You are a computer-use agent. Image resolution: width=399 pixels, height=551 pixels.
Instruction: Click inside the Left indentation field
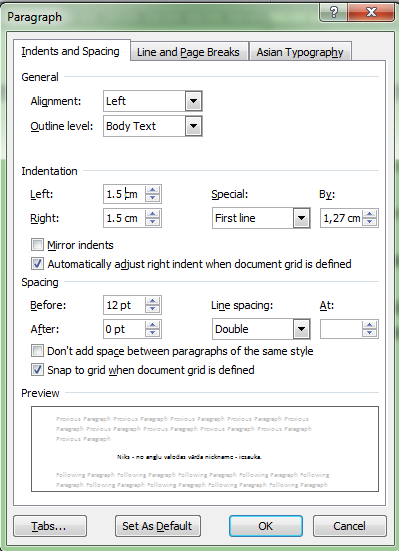(x=124, y=194)
